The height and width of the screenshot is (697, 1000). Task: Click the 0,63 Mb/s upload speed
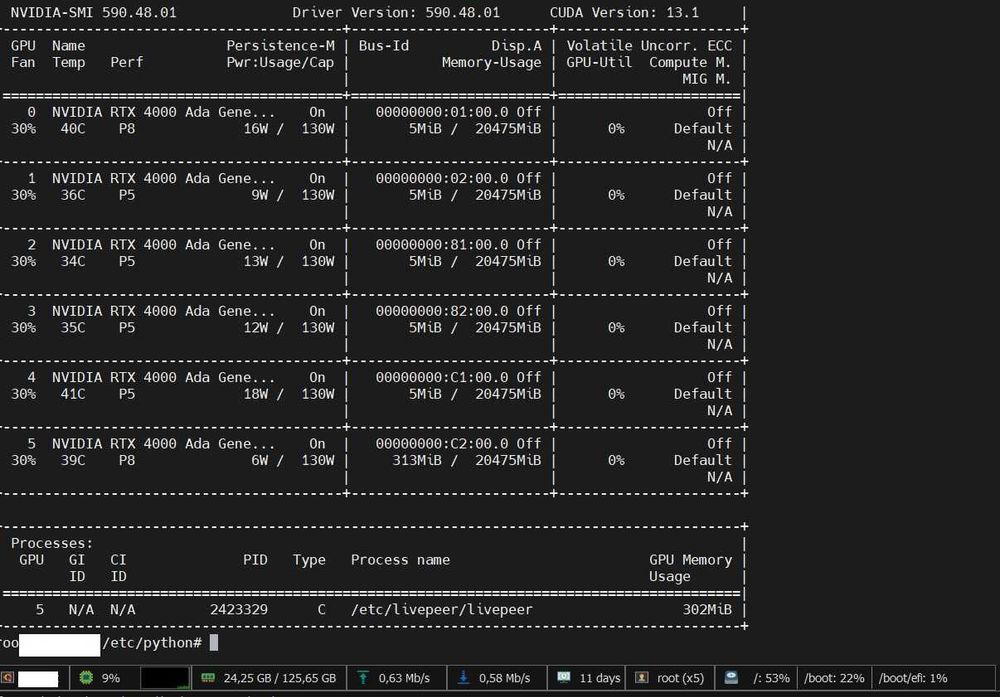(404, 678)
